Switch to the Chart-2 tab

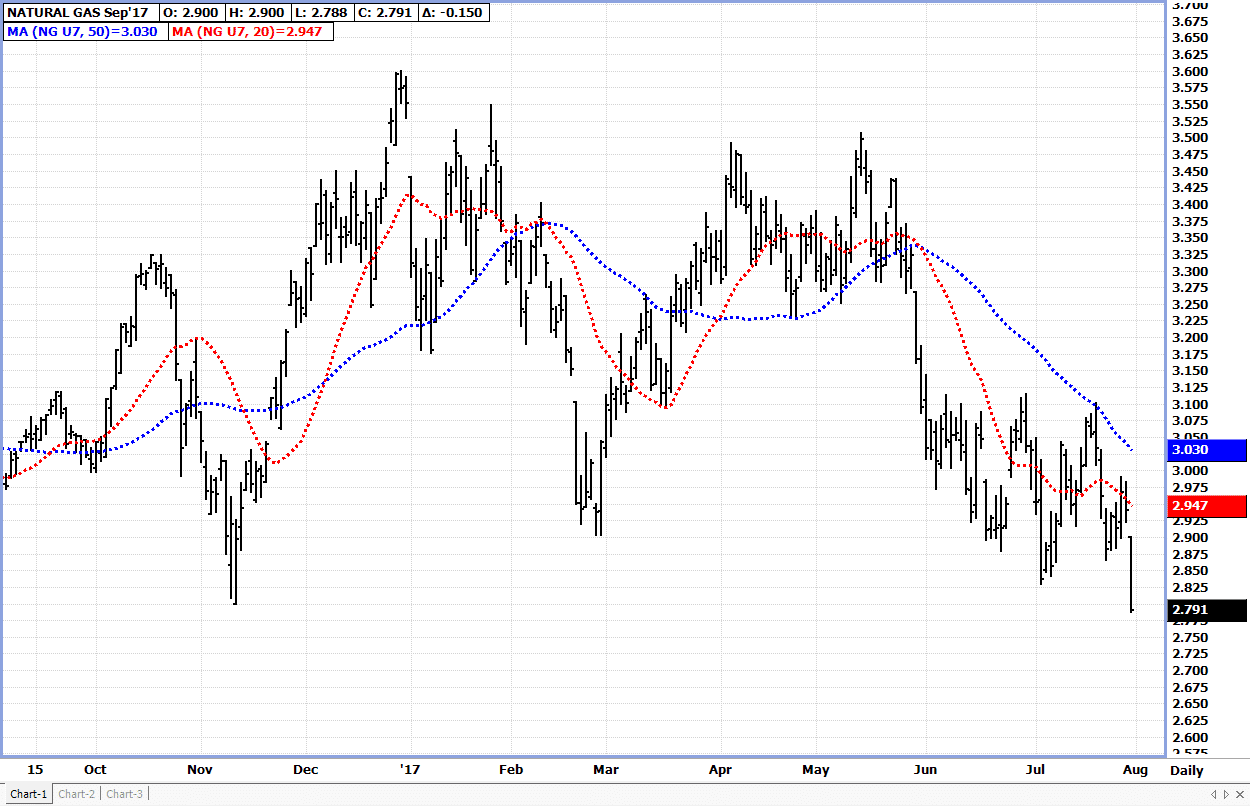coord(77,794)
